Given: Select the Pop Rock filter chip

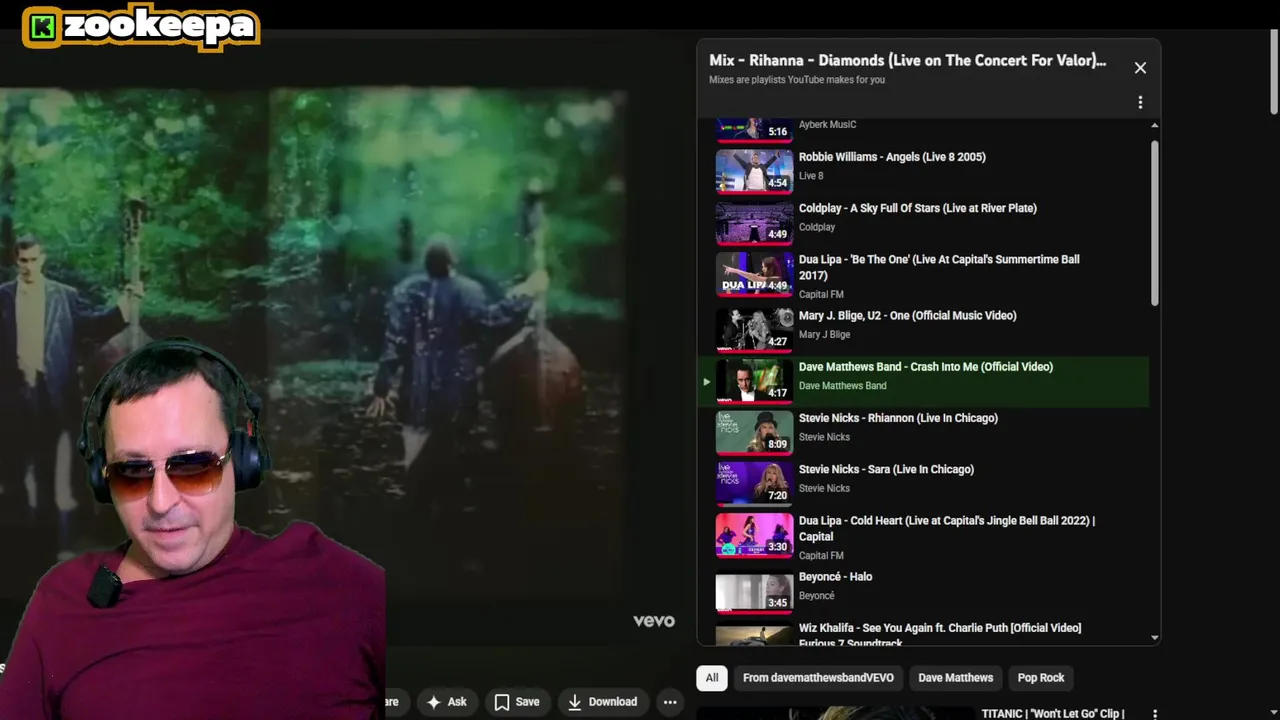Looking at the screenshot, I should click(1041, 677).
